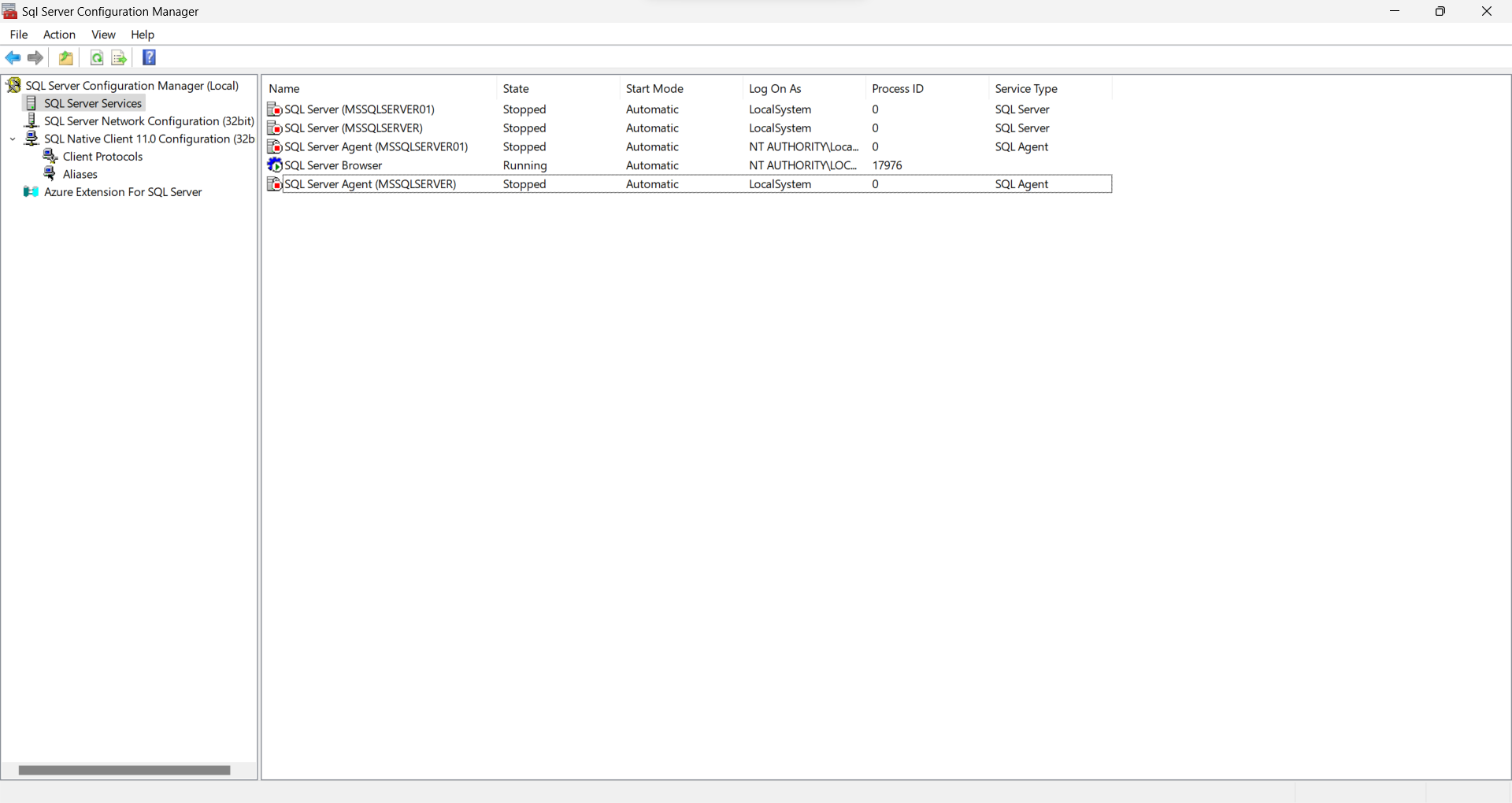Image resolution: width=1512 pixels, height=803 pixels.
Task: Click SQL Agent type of SQL Server Agent (MSSQLSERVER01)
Action: 1021,146
